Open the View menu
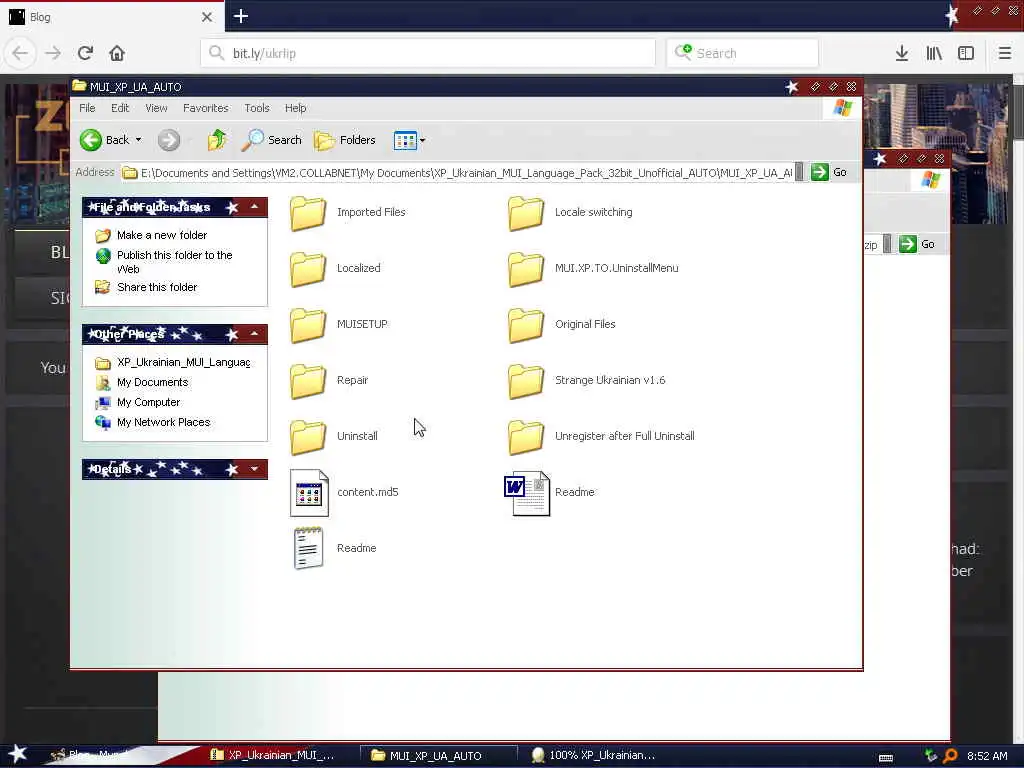 coord(156,108)
